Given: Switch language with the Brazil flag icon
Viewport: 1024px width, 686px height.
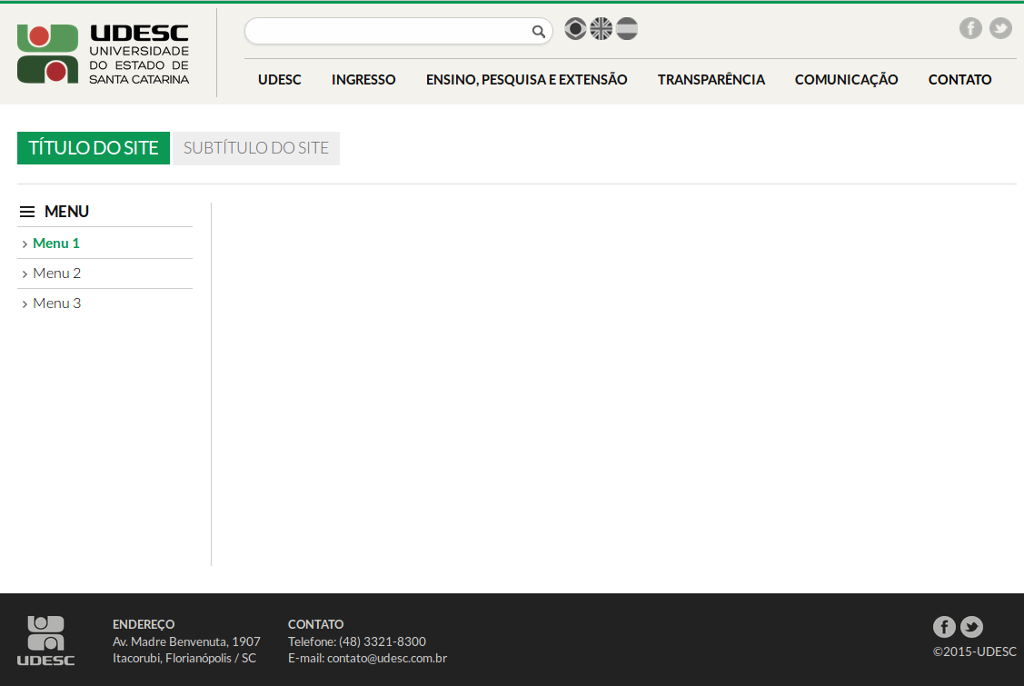Looking at the screenshot, I should coord(575,29).
